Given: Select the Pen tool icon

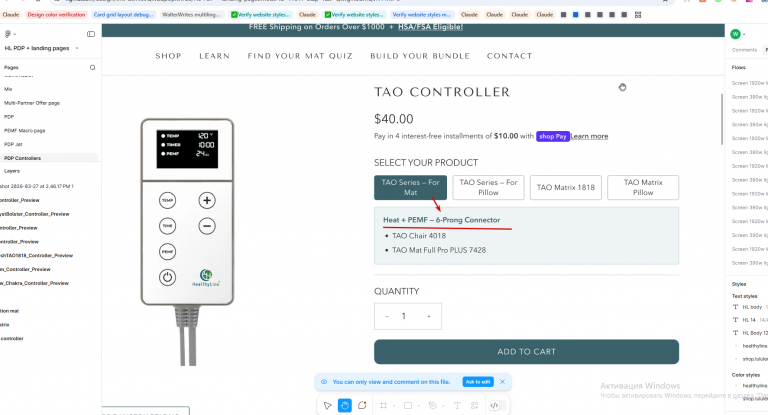Looking at the screenshot, I should 432,405.
